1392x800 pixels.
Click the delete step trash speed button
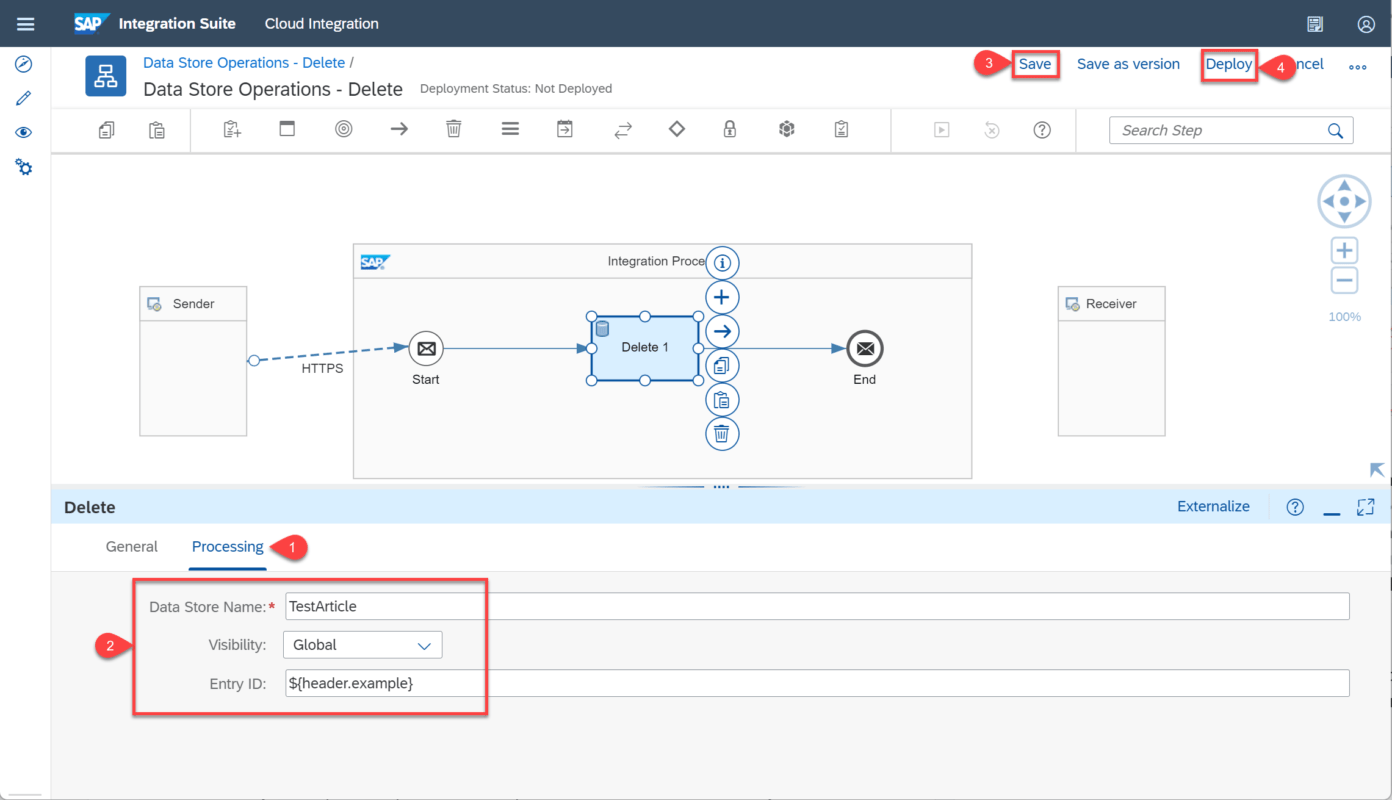coord(722,434)
